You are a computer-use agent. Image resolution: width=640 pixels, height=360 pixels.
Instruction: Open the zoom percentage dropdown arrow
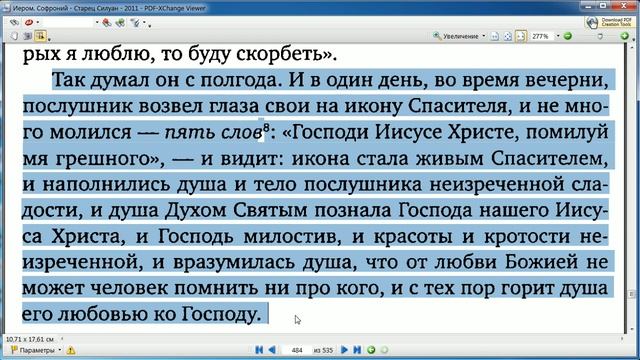(x=558, y=36)
